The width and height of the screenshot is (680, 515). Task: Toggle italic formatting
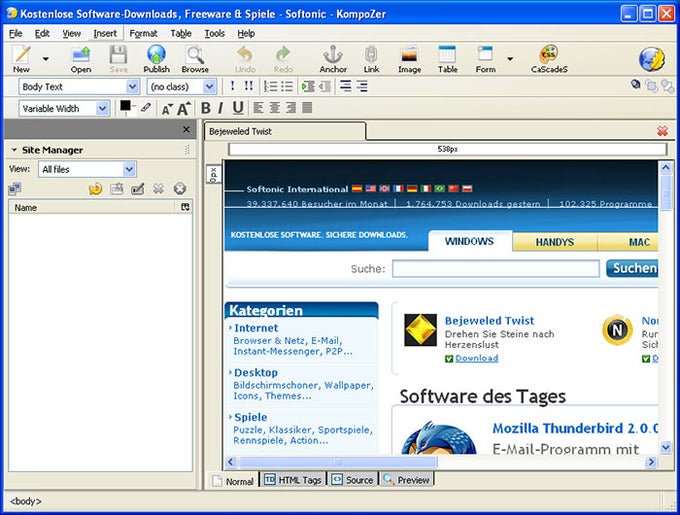[221, 108]
